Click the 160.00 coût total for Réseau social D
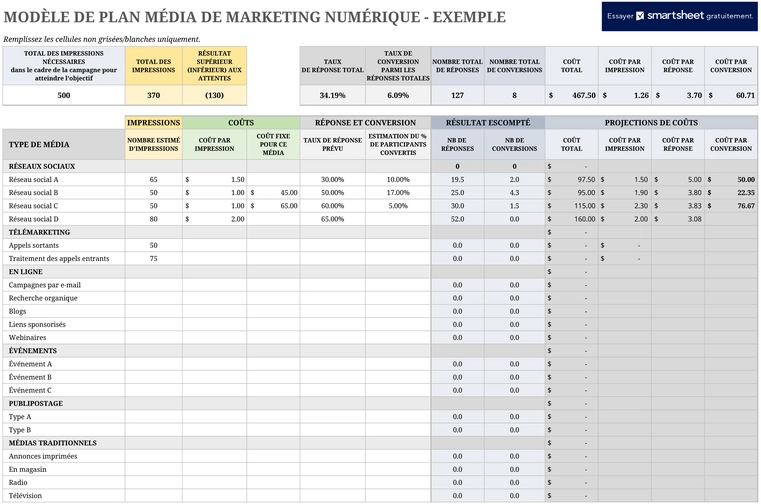 click(572, 218)
